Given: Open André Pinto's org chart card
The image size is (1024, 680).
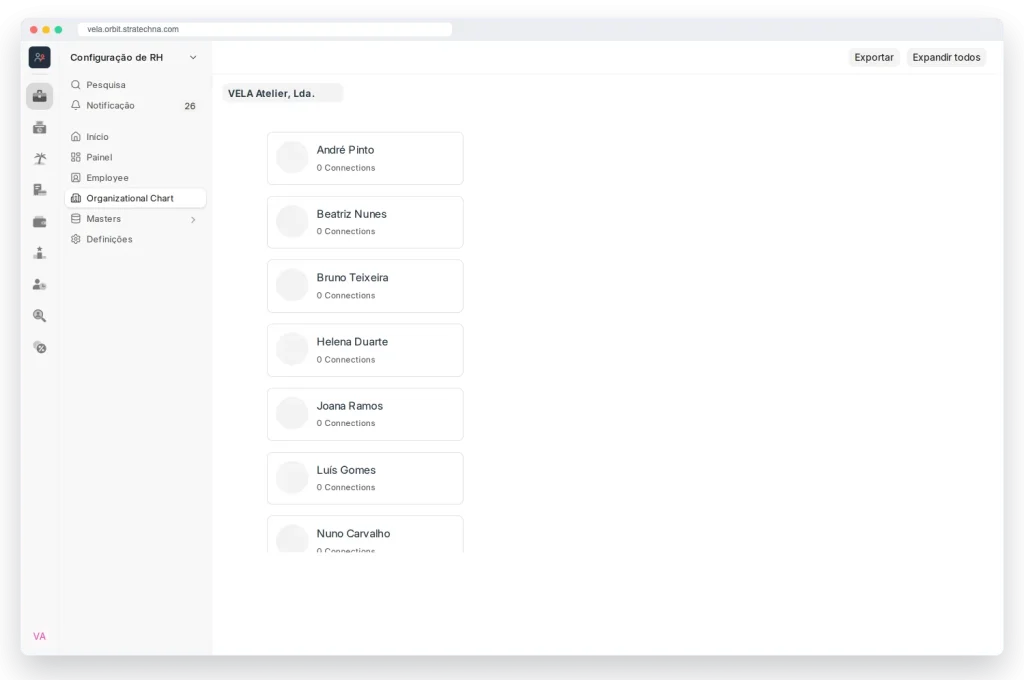Looking at the screenshot, I should (365, 158).
